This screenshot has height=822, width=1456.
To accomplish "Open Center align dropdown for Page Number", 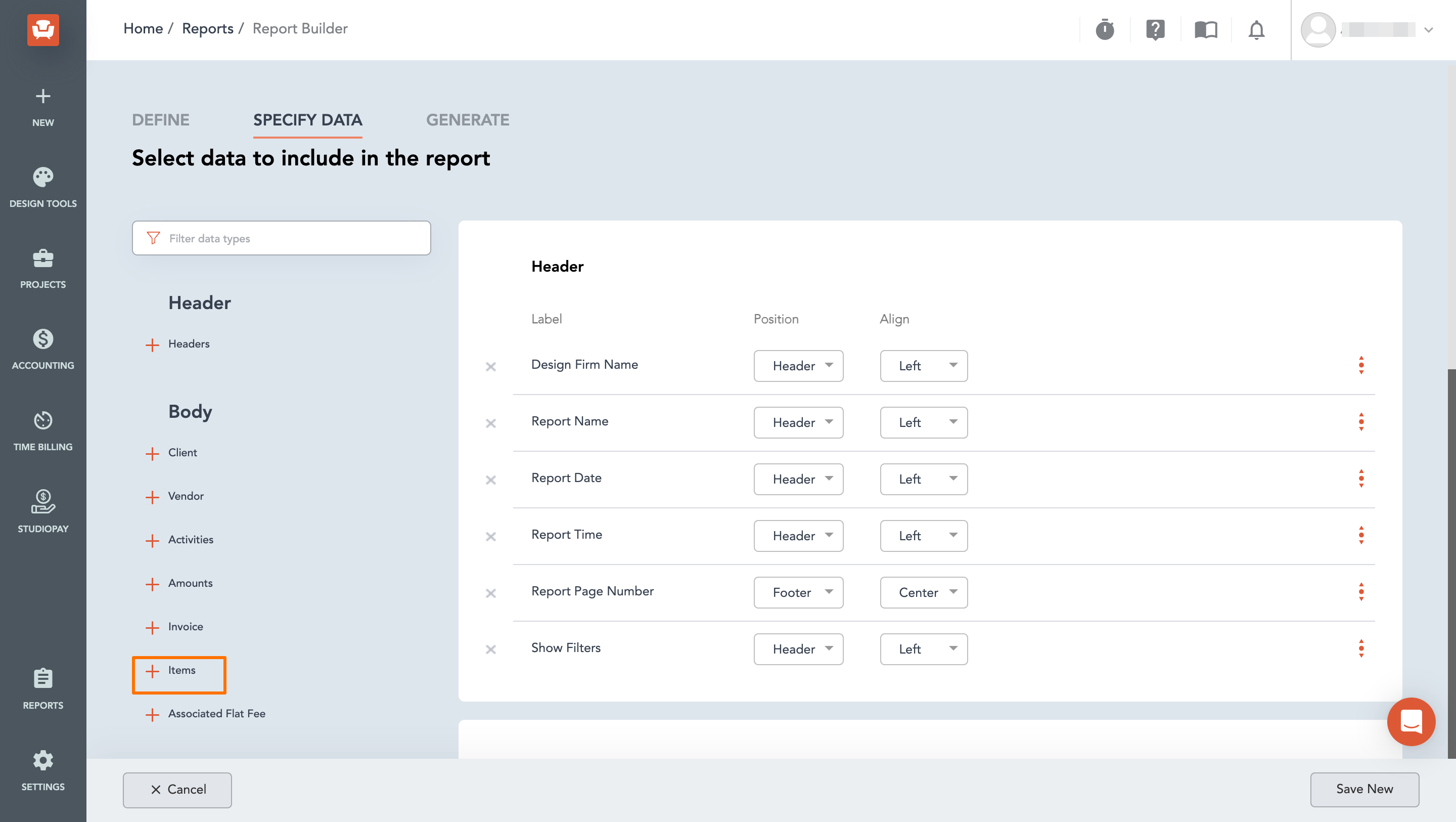I will coord(924,592).
